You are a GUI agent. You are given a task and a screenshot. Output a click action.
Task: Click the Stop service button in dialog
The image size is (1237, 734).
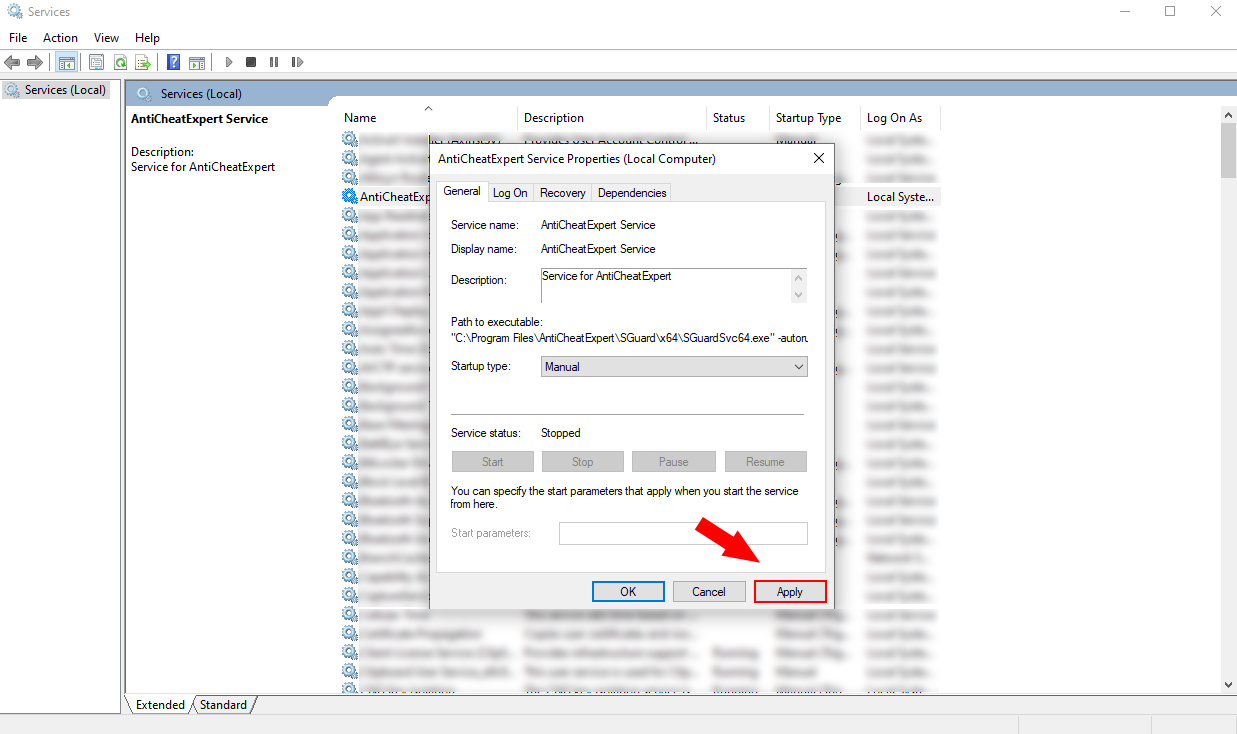583,462
